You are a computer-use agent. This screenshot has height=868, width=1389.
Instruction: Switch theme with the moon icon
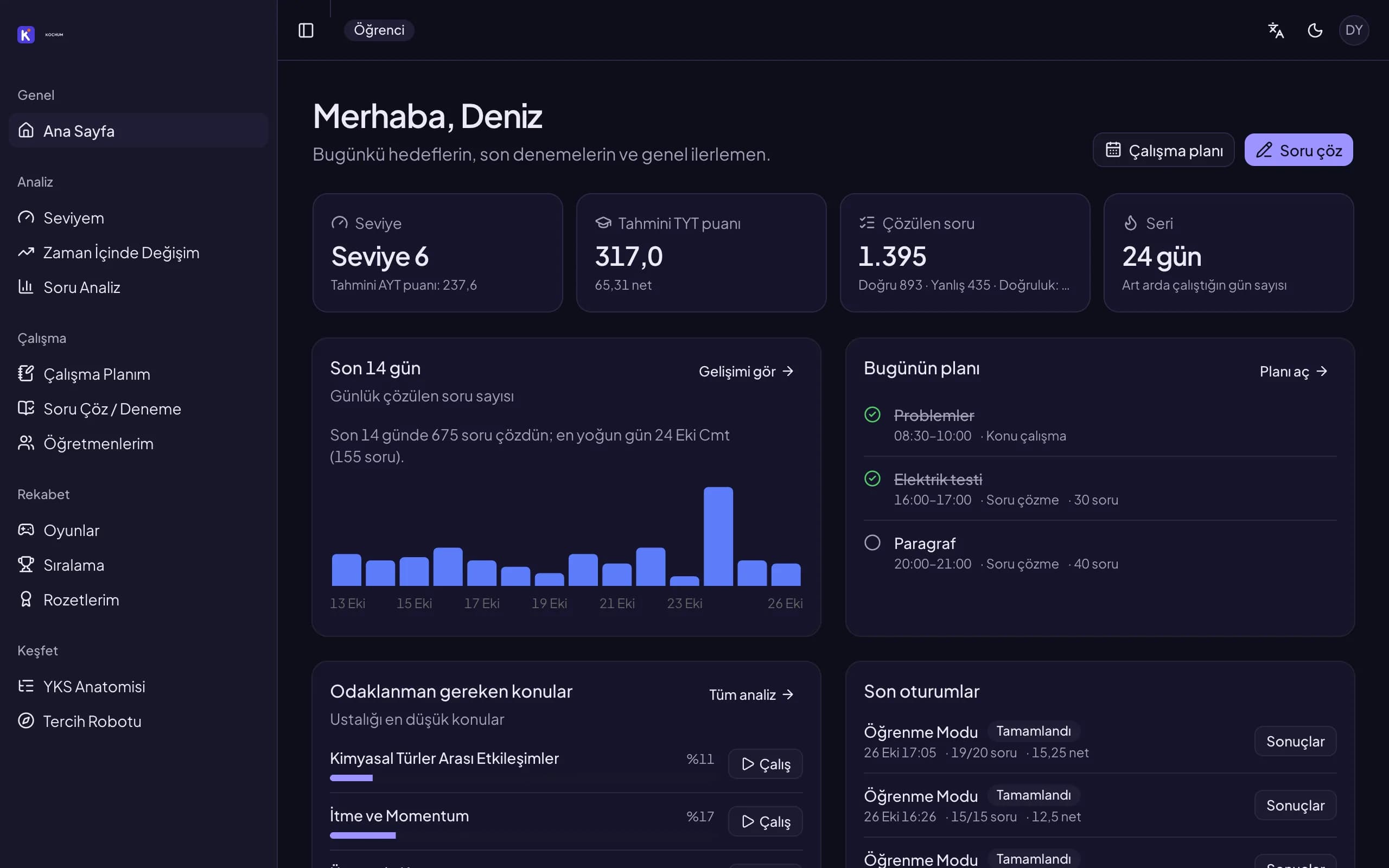click(x=1315, y=30)
